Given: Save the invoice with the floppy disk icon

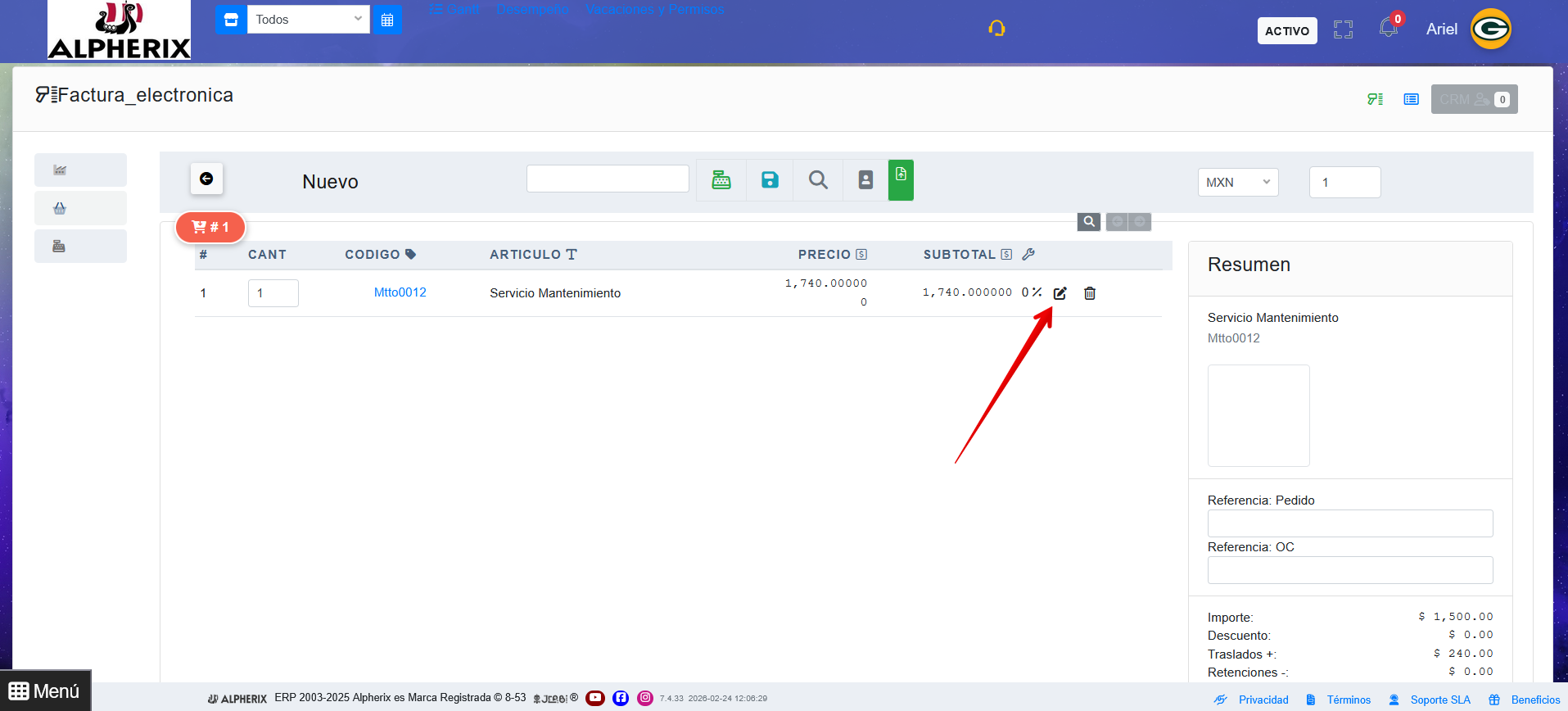Looking at the screenshot, I should [x=770, y=180].
